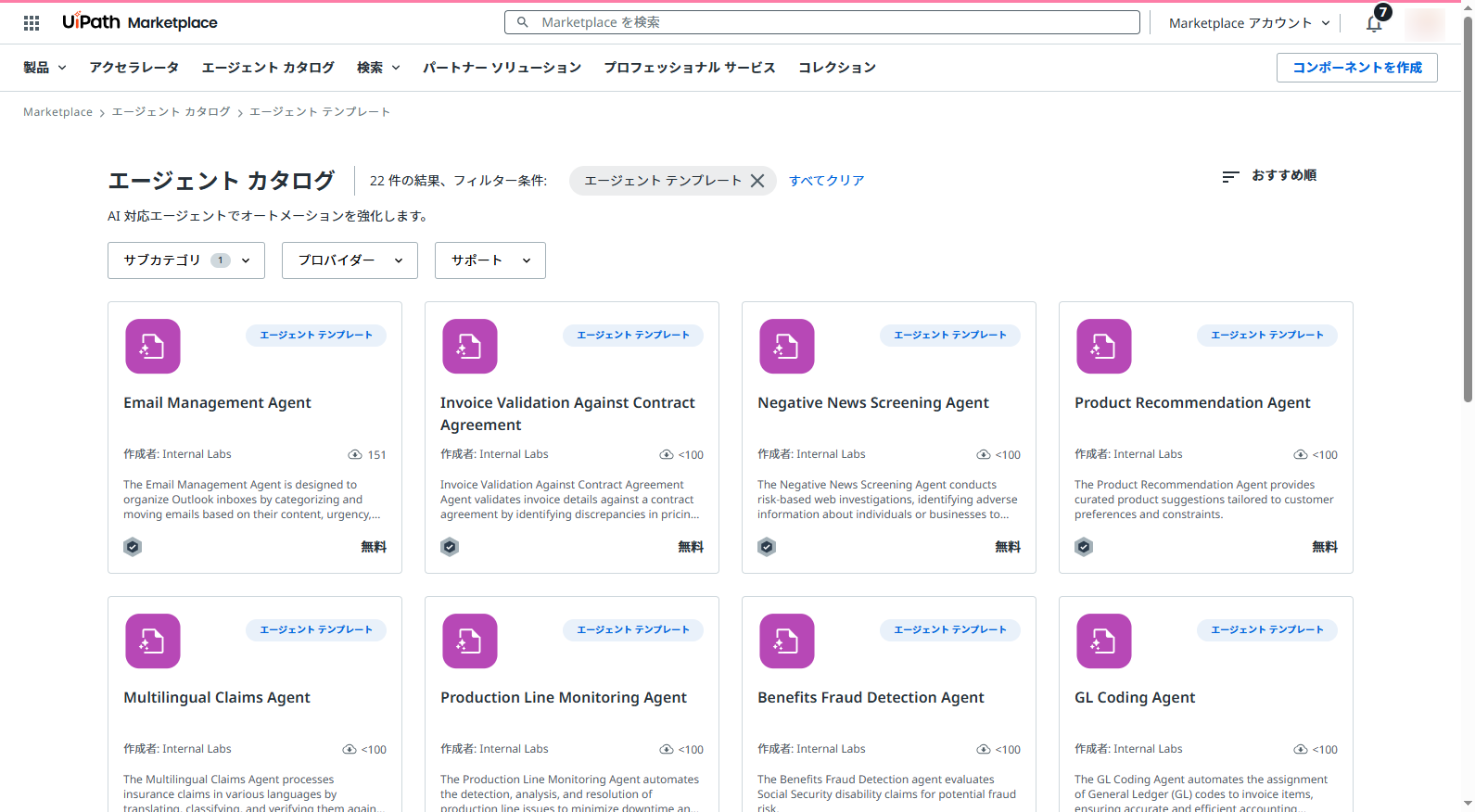This screenshot has height=812, width=1475.
Task: Click the GL Coding Agent purple icon
Action: tap(1104, 641)
